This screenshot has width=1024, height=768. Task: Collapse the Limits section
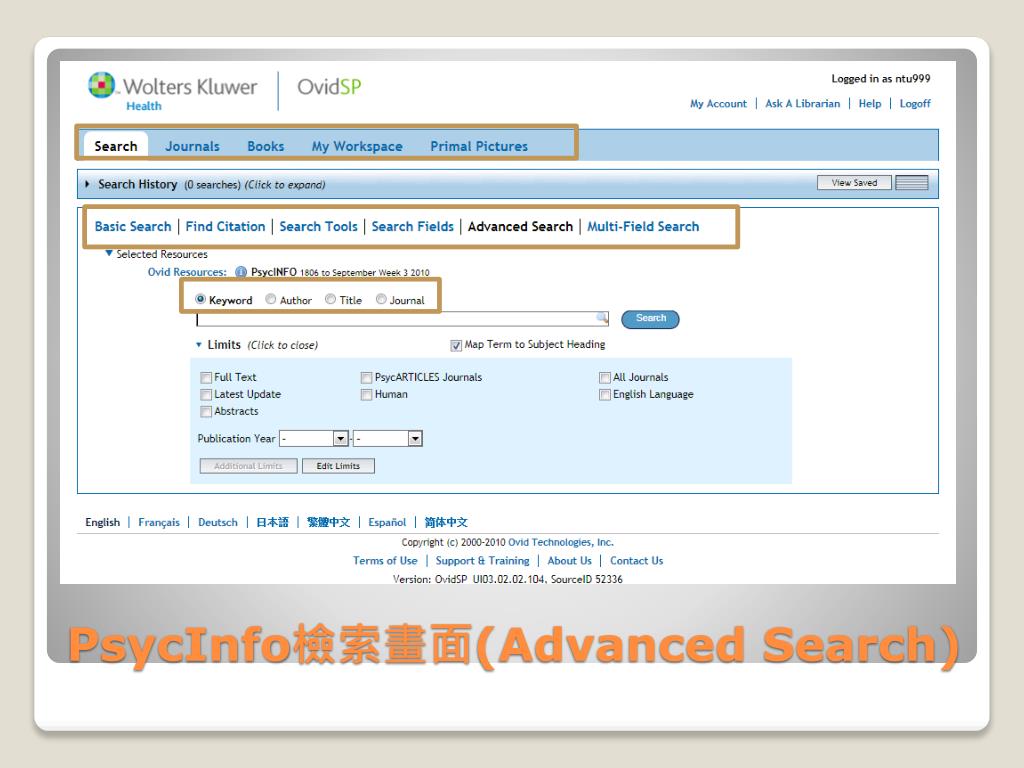[199, 345]
